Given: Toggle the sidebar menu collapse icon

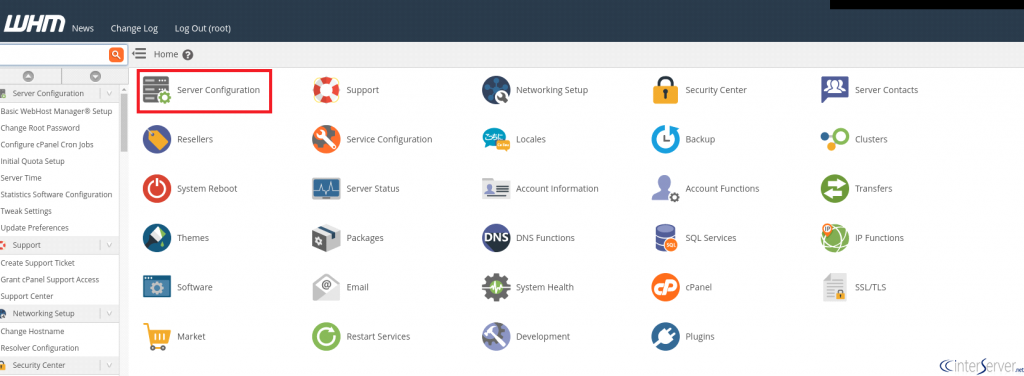Looking at the screenshot, I should (x=138, y=54).
